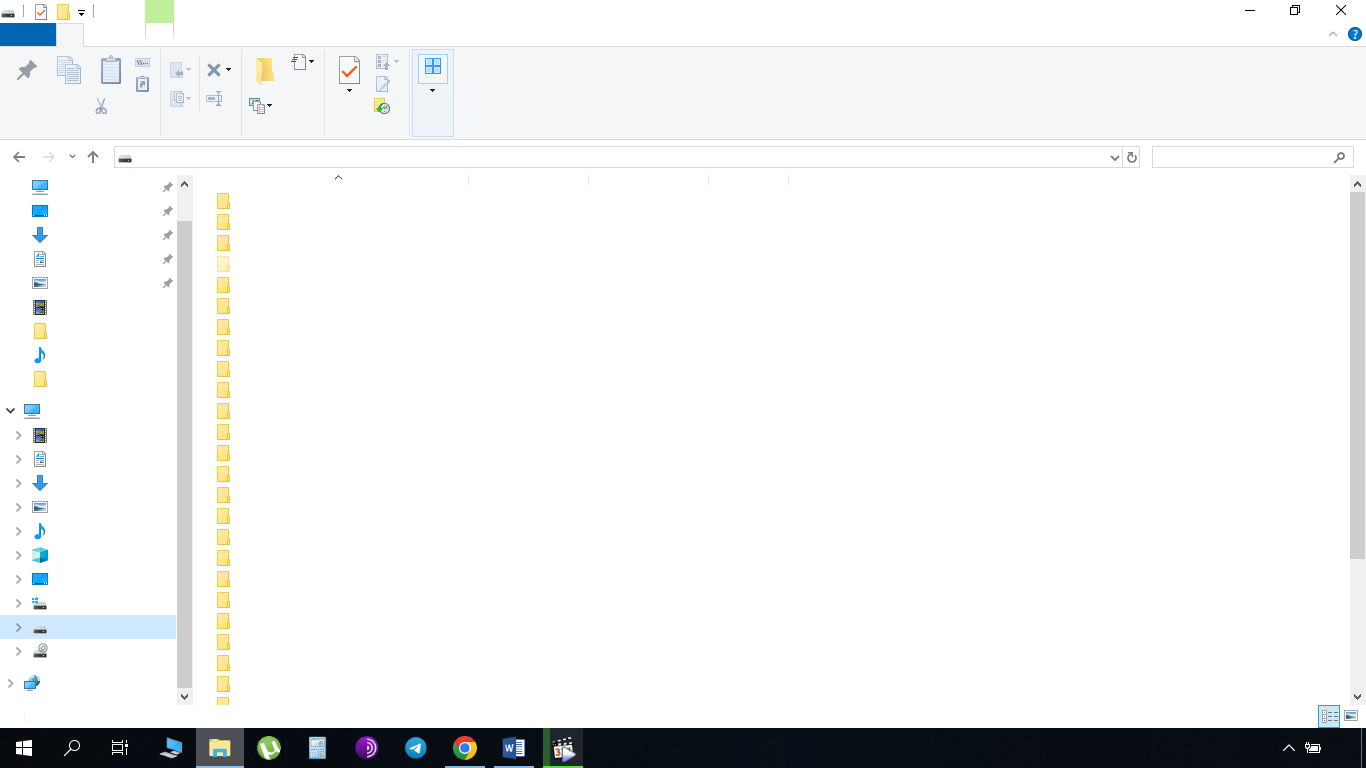Open Google Chrome from the taskbar
Viewport: 1366px width, 768px height.
click(x=464, y=748)
